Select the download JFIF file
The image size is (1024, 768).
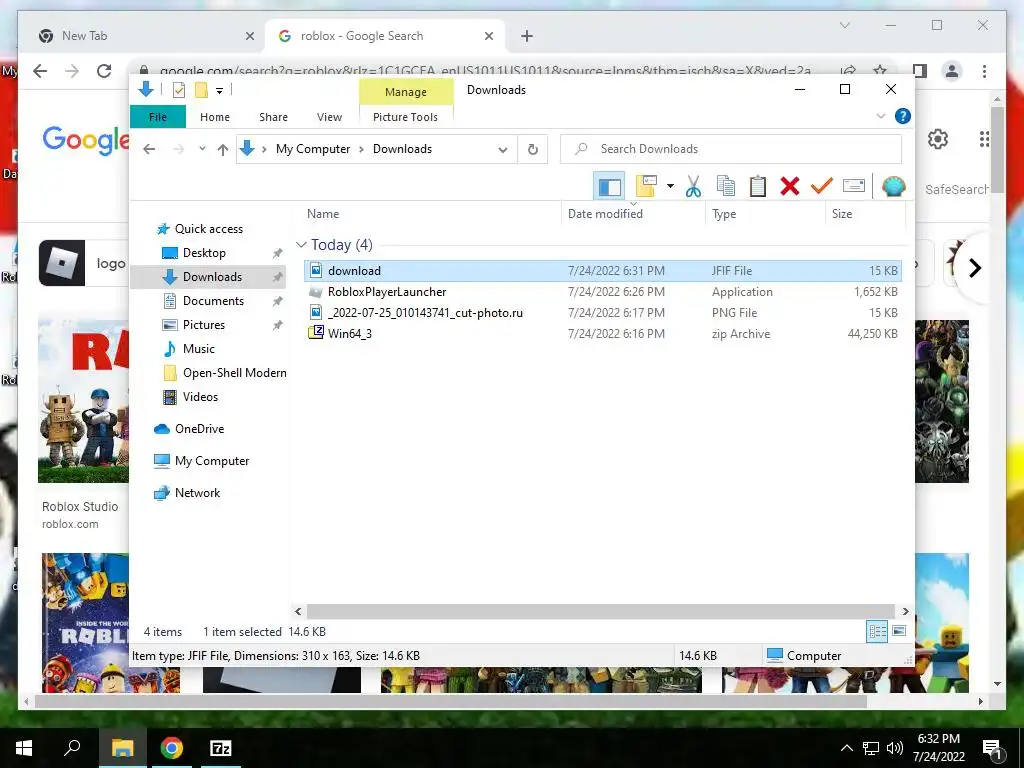click(603, 270)
